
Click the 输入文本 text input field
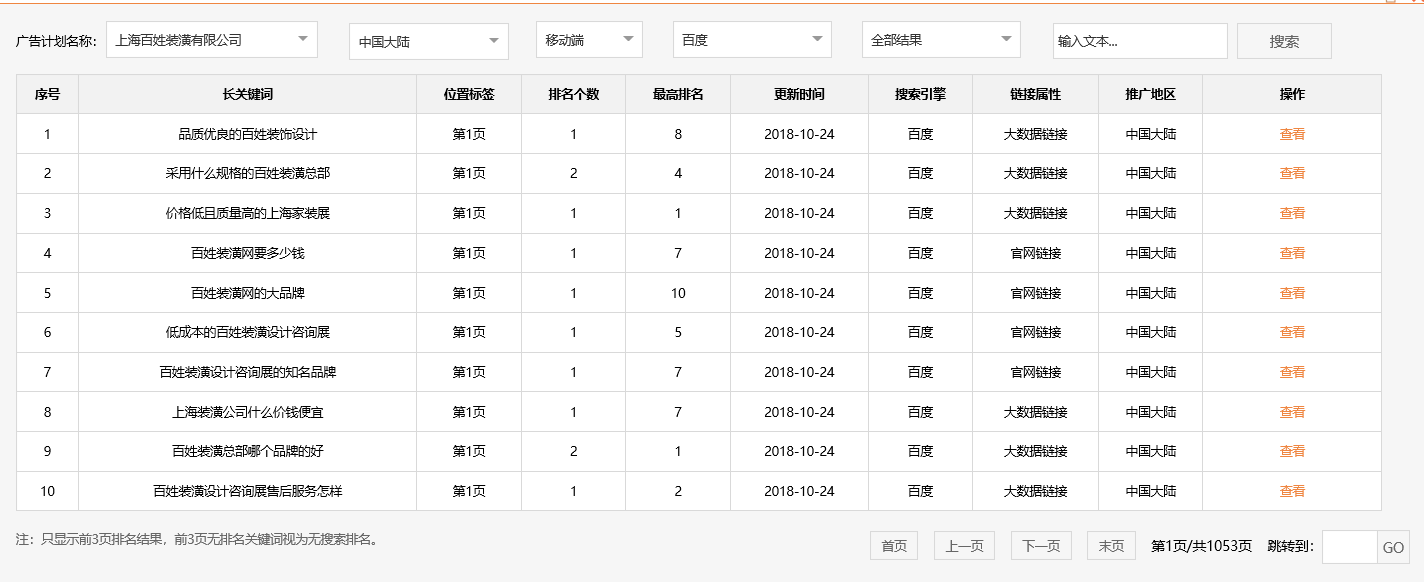pyautogui.click(x=1140, y=41)
